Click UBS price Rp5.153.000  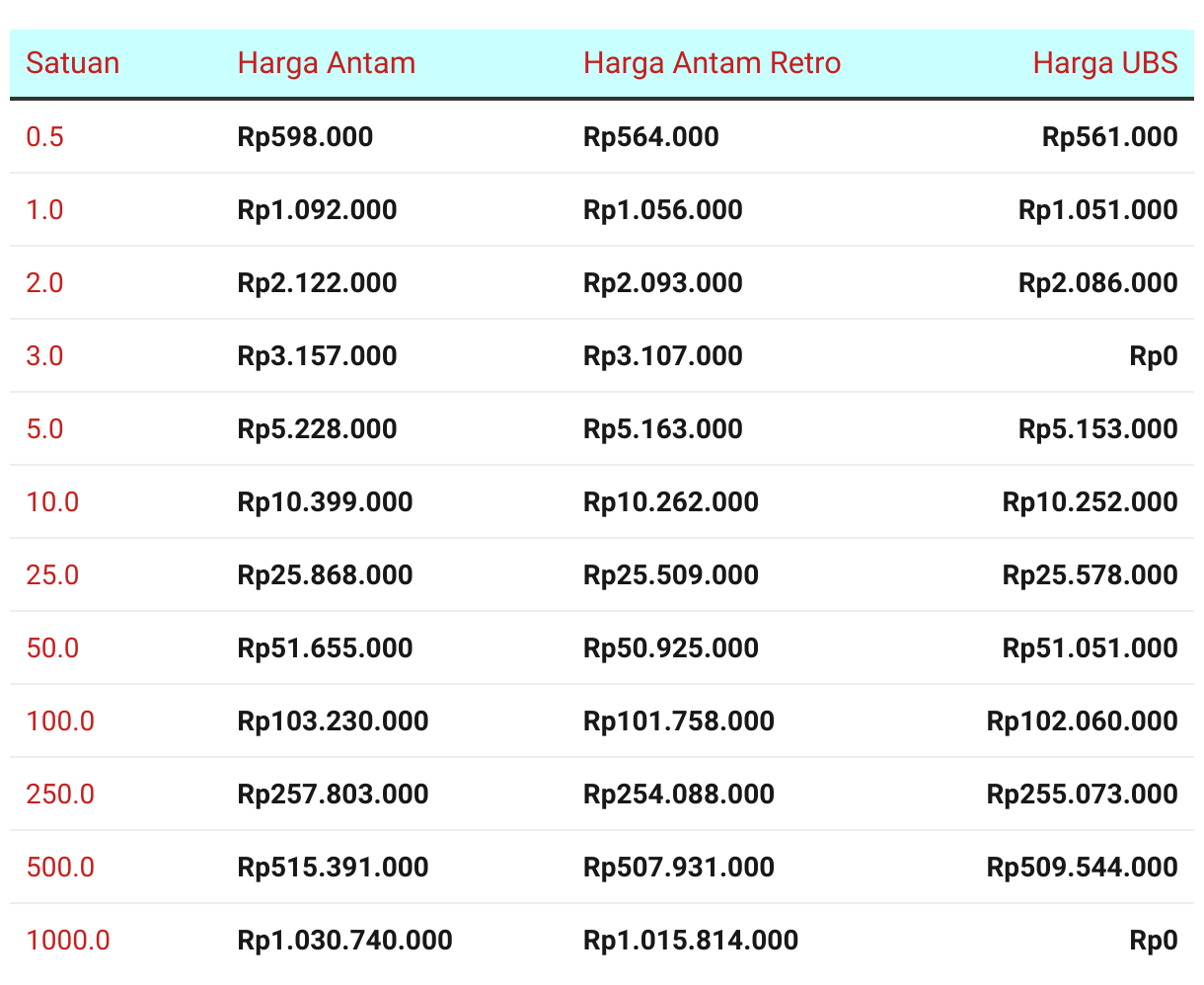point(1097,428)
